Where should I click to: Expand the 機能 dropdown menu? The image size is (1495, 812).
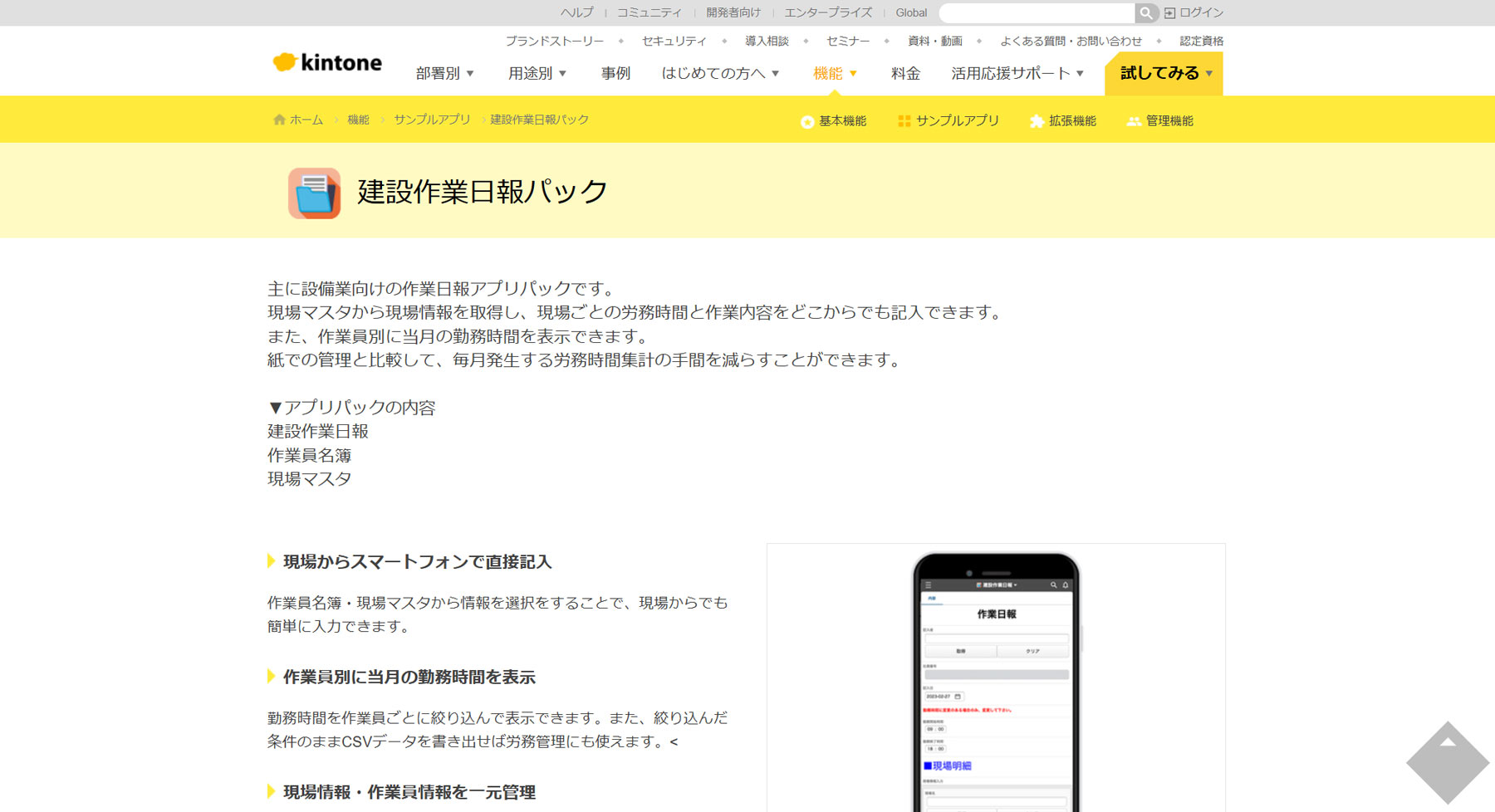[835, 73]
